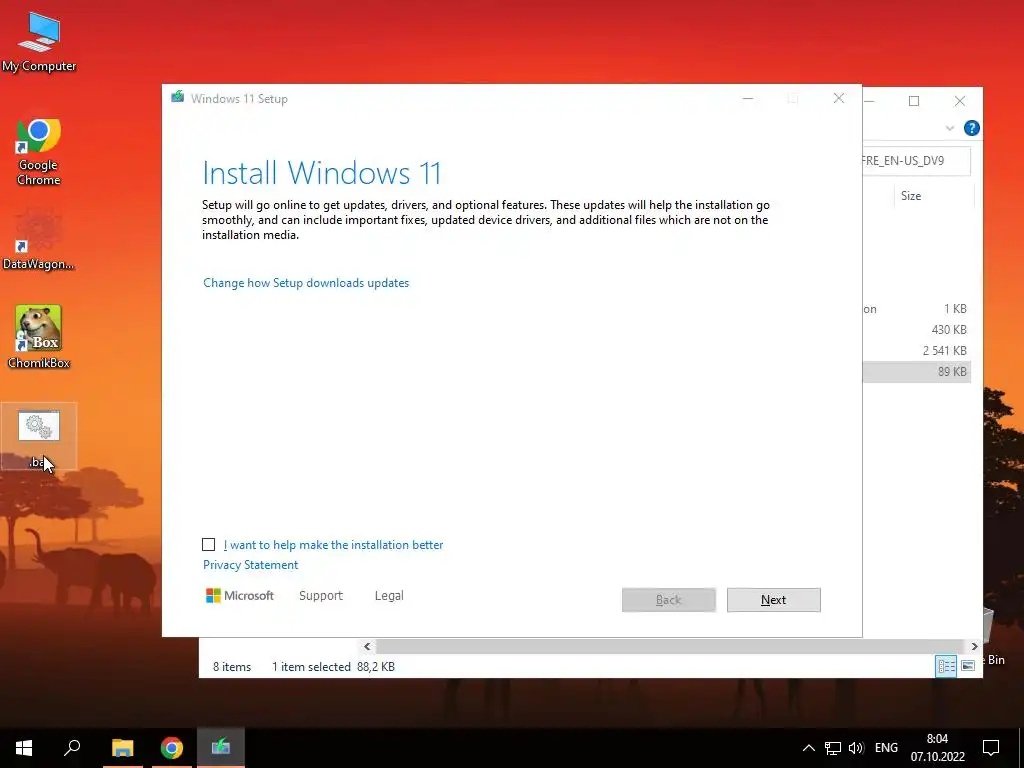Click the Microsoft logo in Setup
Viewport: 1024px width, 768px height.
tap(240, 596)
